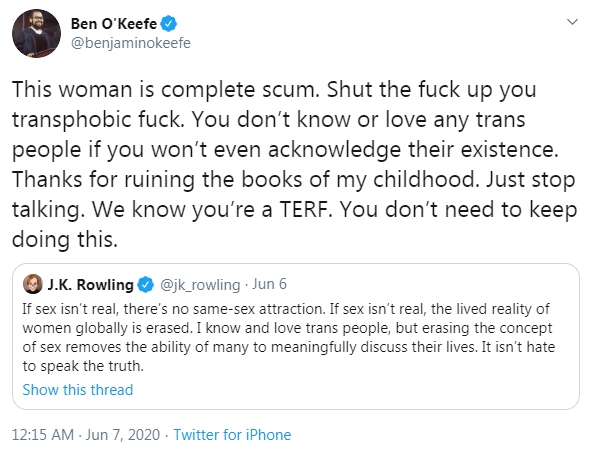Viewport: 591px width, 453px height.
Task: Expand the tweet options chevron menu
Action: point(573,22)
